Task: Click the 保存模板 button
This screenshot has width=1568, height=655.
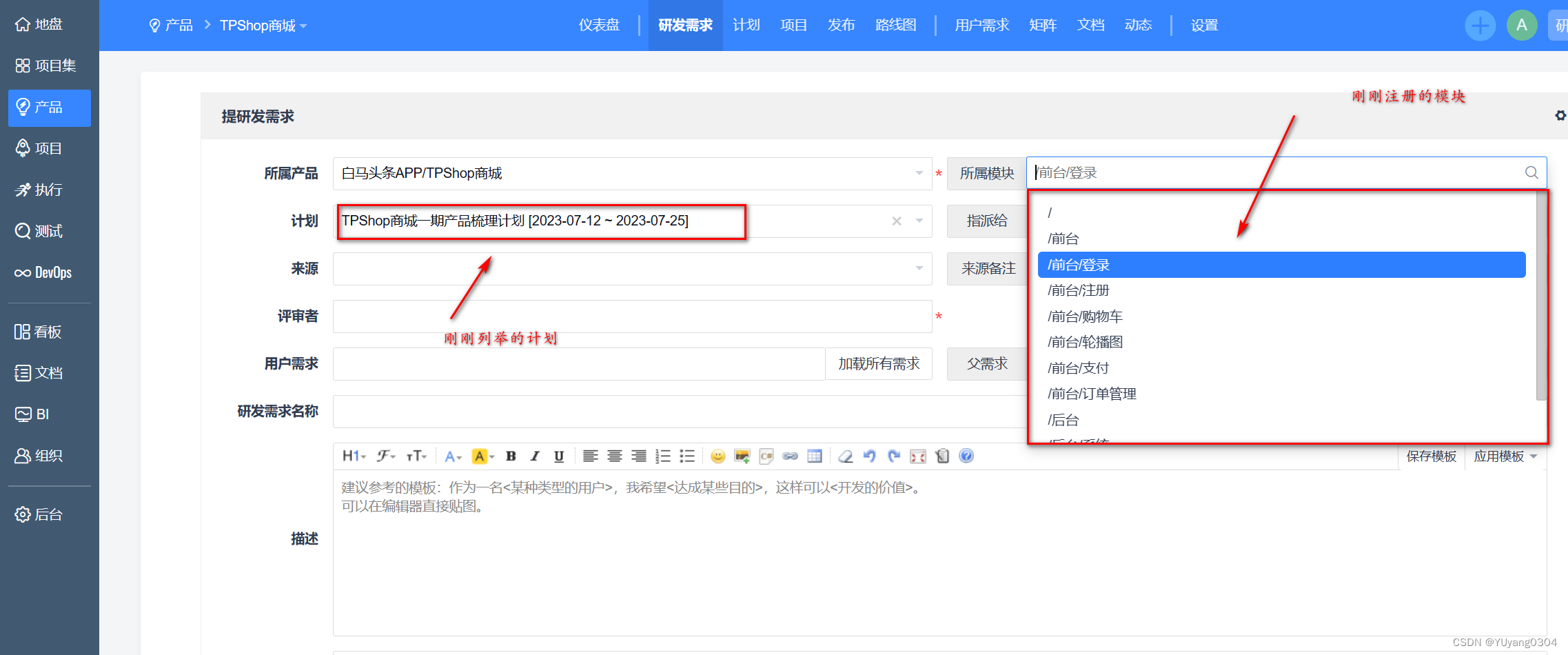Action: point(1431,456)
